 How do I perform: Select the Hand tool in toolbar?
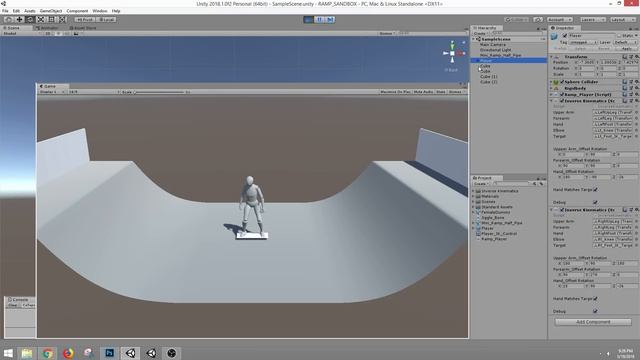pyautogui.click(x=9, y=20)
